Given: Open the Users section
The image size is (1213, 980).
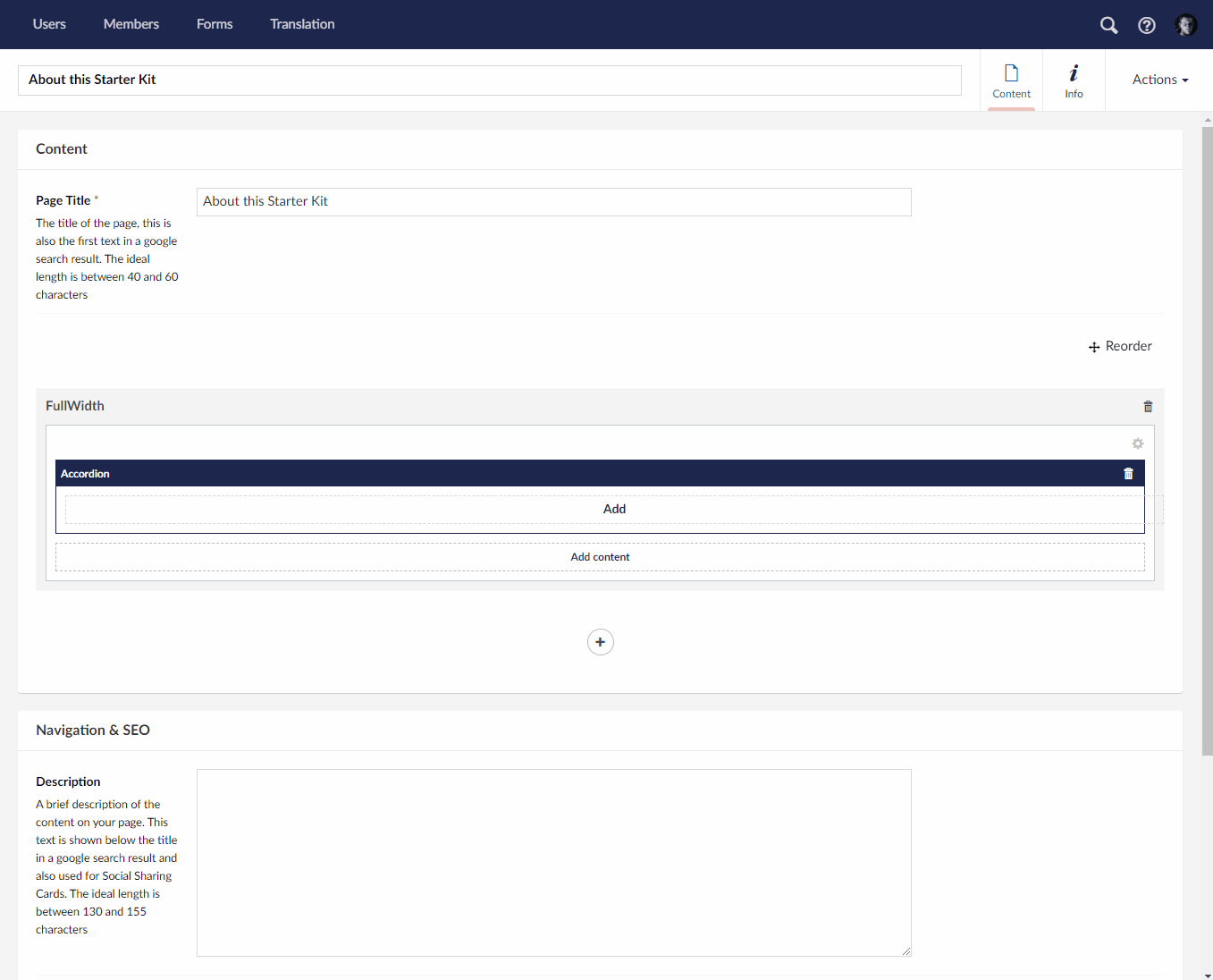Looking at the screenshot, I should tap(49, 24).
